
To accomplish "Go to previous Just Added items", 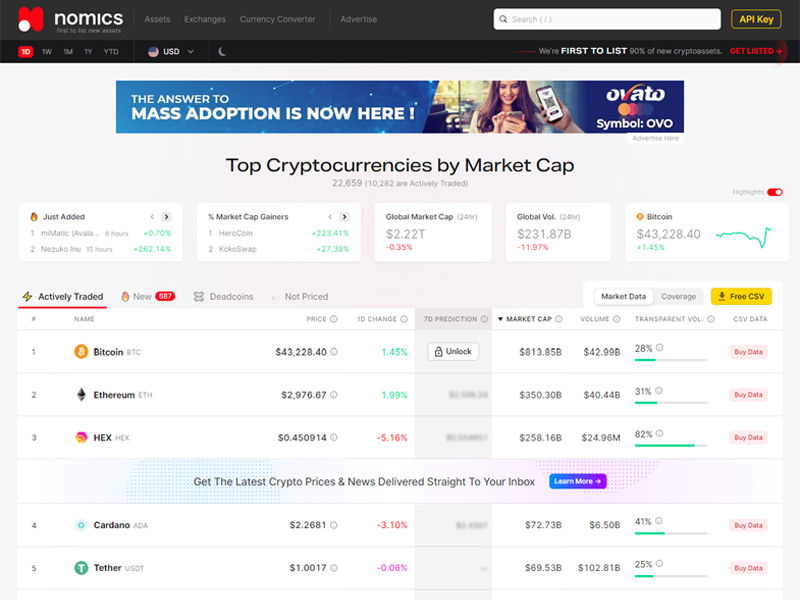I will [x=152, y=217].
